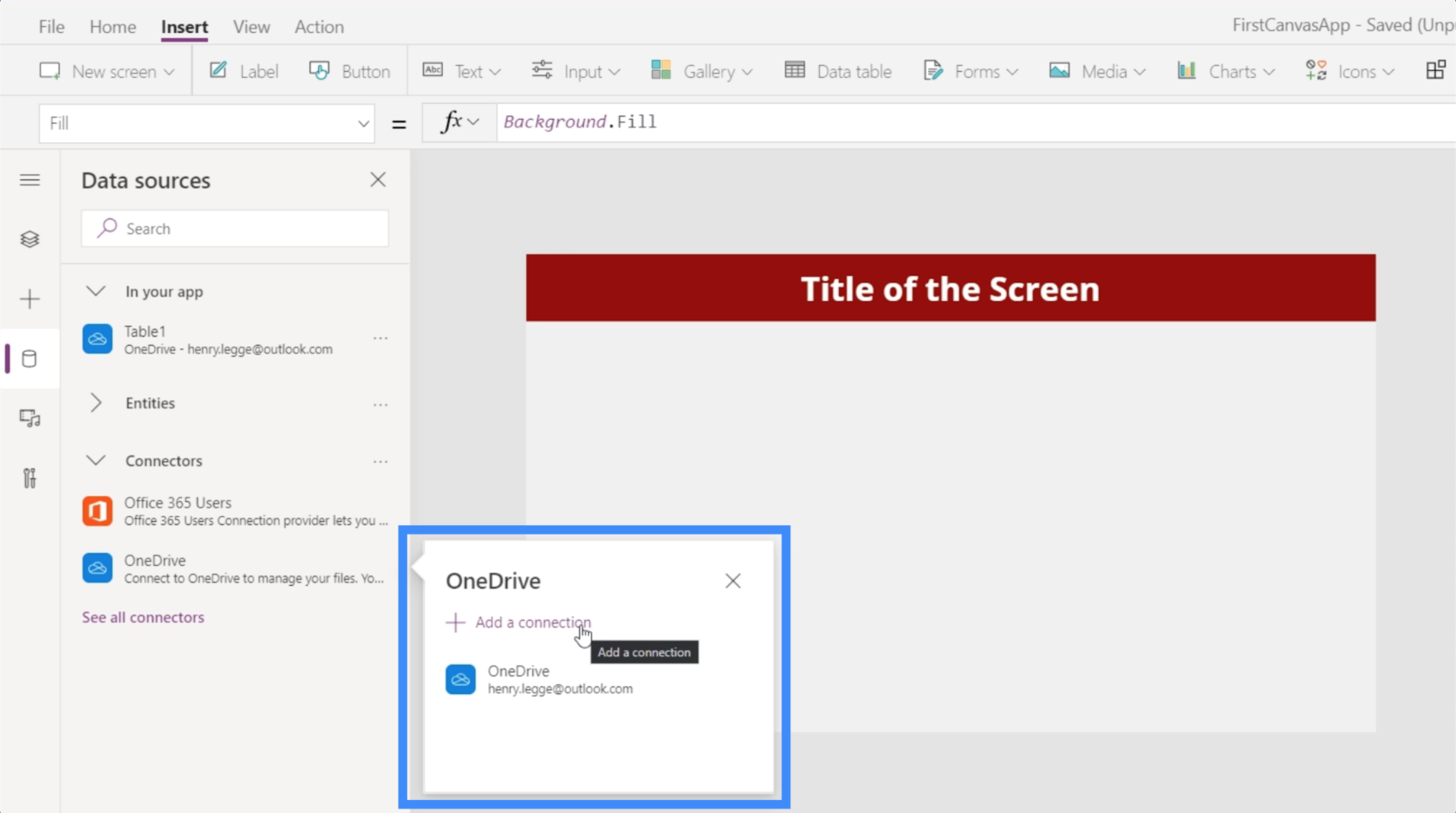
Task: Click the Text Abc icon
Action: [x=432, y=69]
